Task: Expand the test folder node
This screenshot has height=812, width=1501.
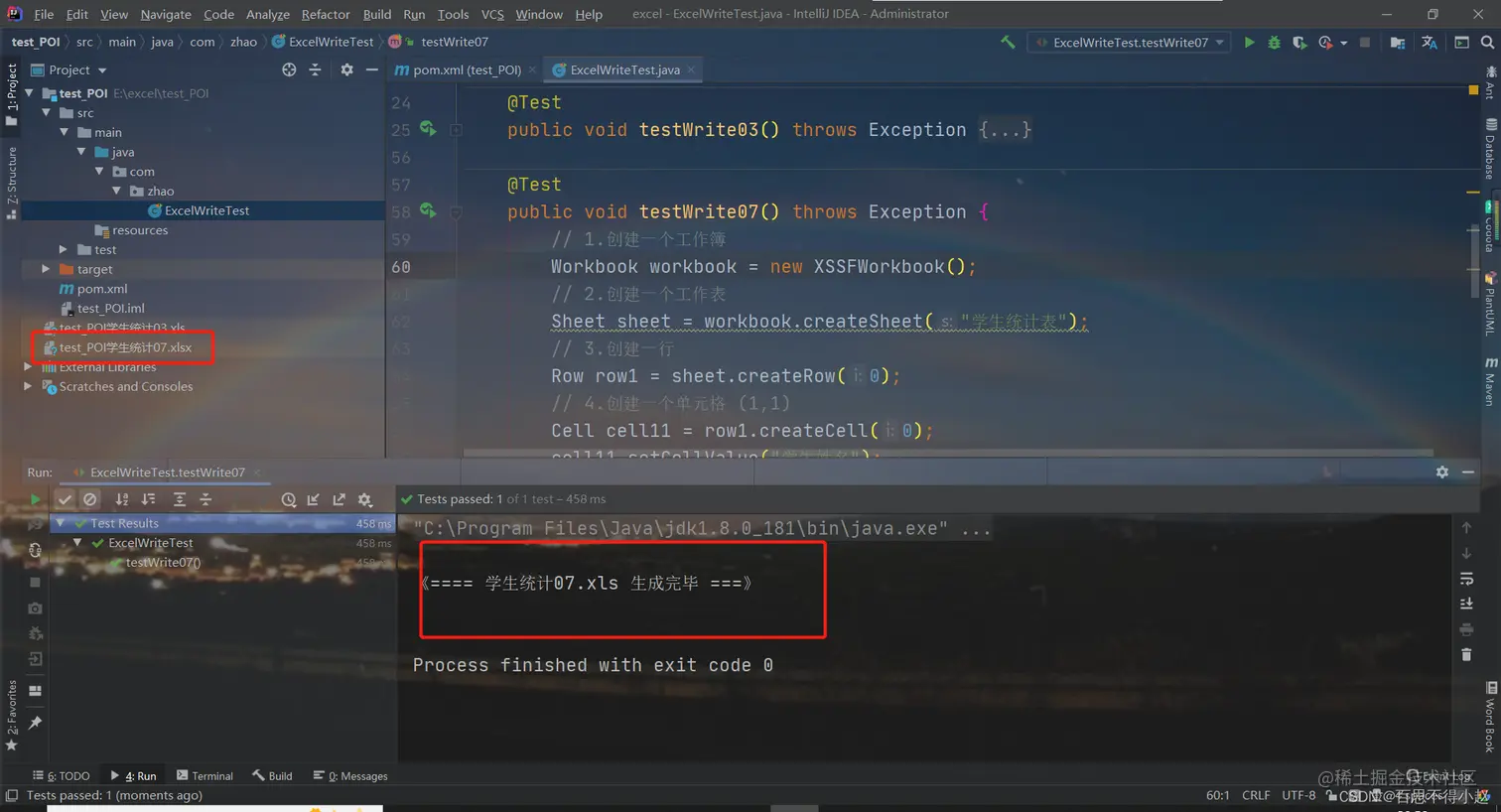Action: [64, 250]
